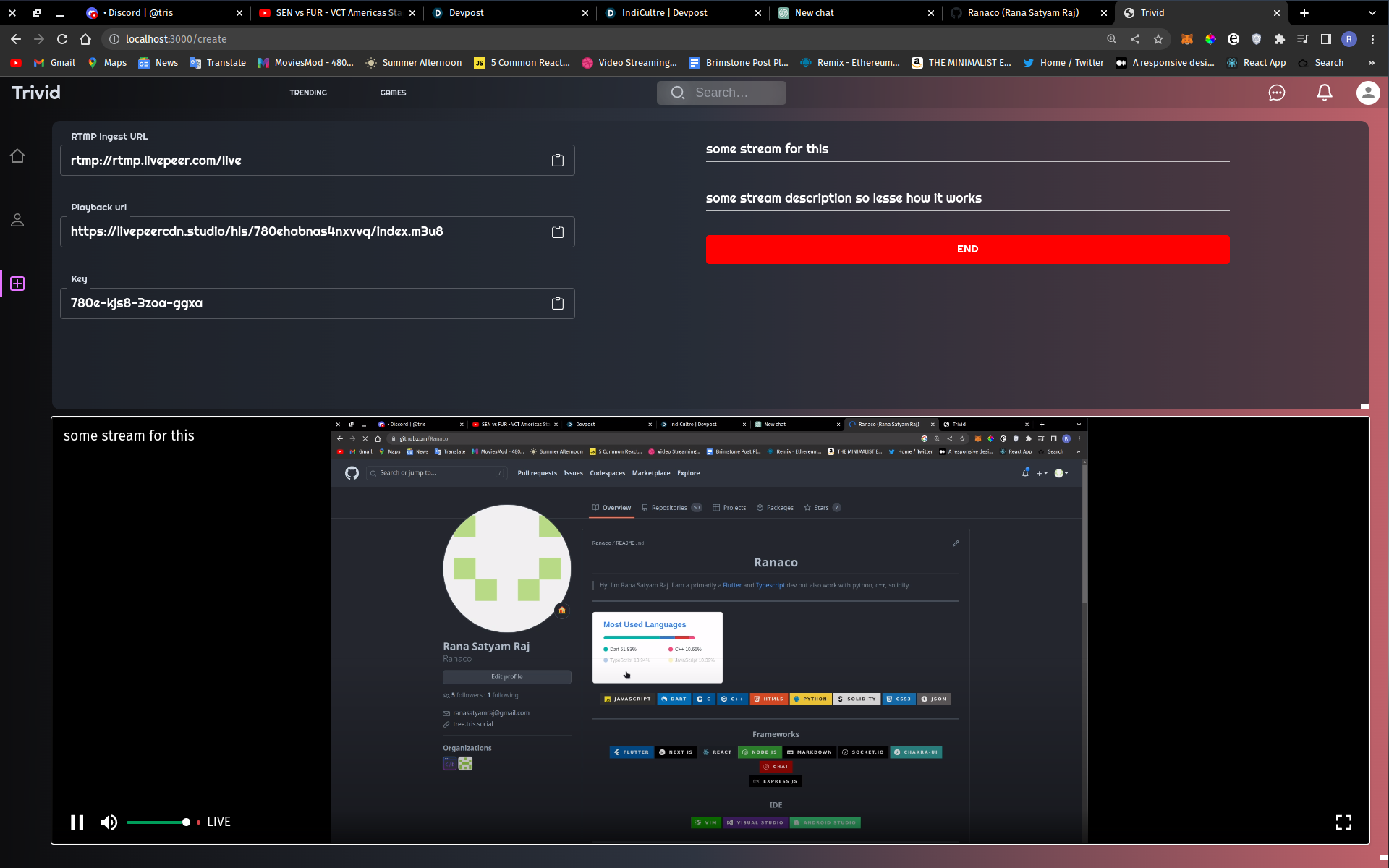Open the chat messages icon

[1277, 93]
